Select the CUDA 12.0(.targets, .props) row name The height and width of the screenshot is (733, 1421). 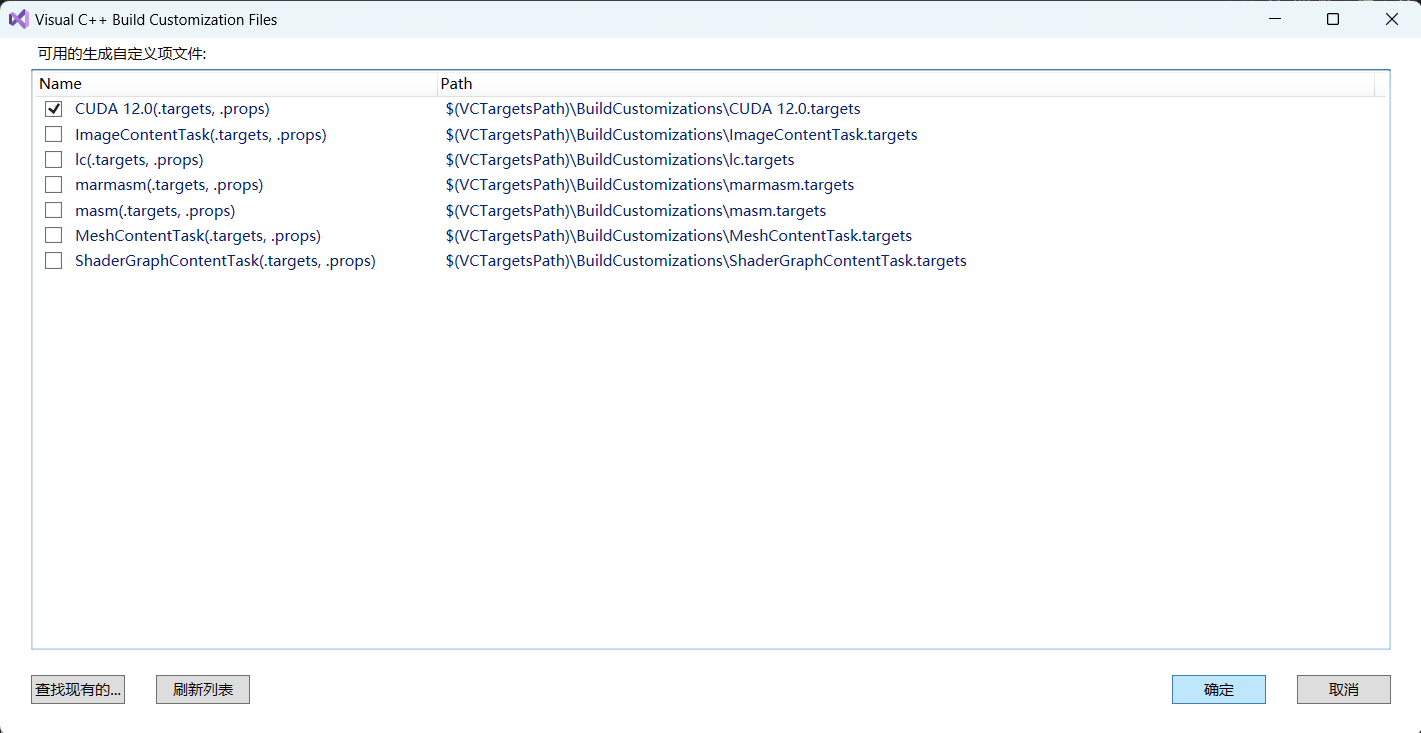pyautogui.click(x=172, y=109)
